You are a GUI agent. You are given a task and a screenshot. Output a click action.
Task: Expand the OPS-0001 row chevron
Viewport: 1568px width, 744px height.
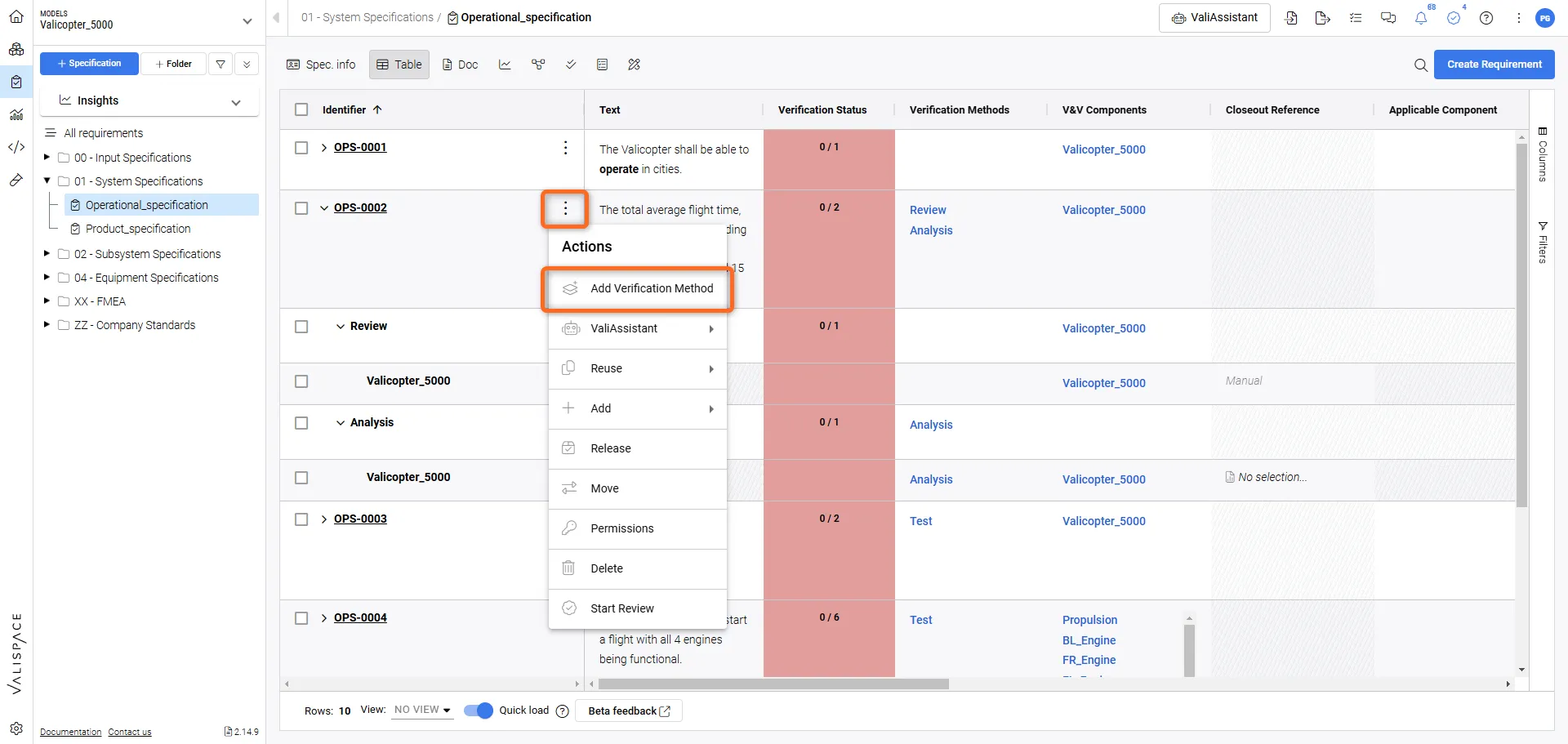(324, 148)
